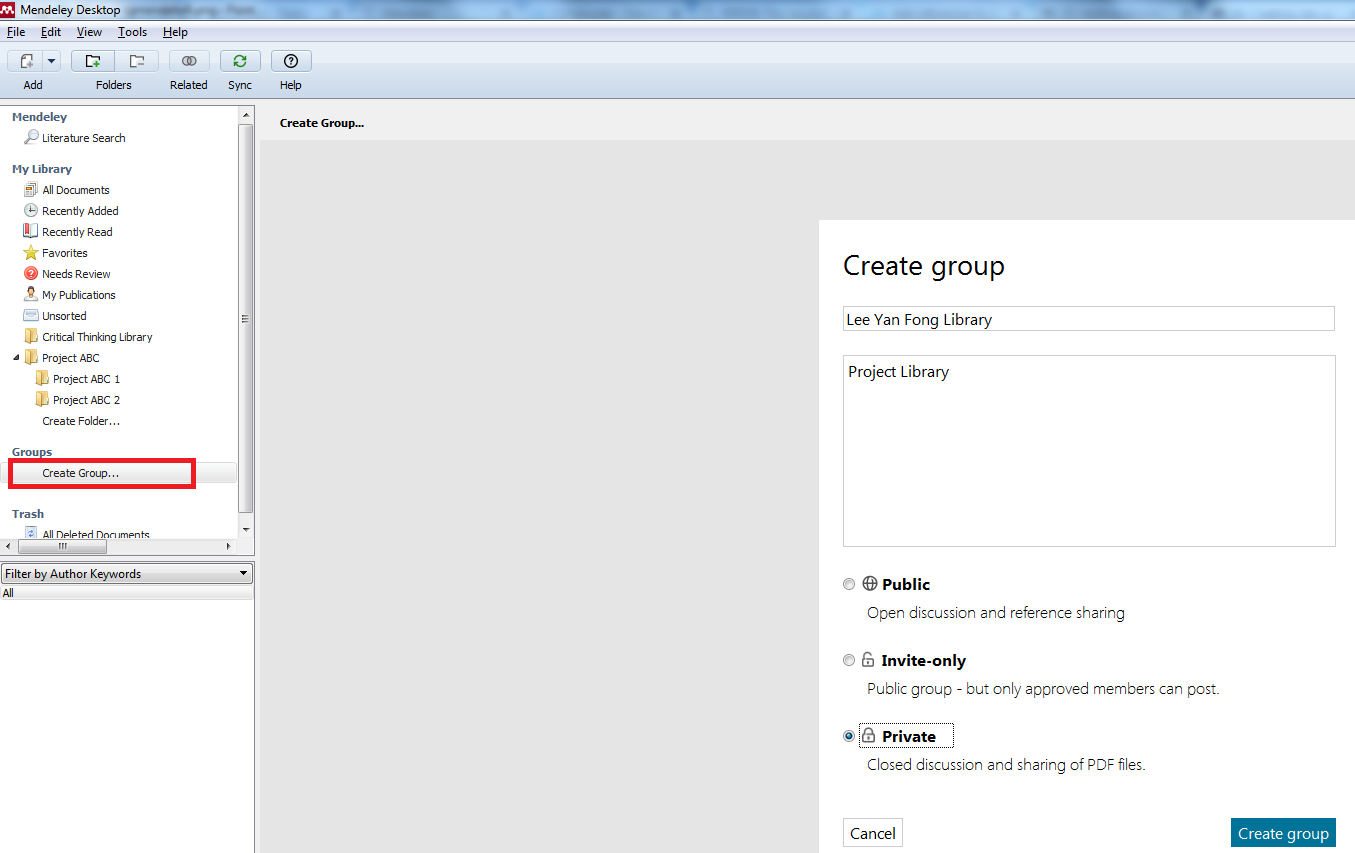Click the Help toolbar icon

coord(291,61)
